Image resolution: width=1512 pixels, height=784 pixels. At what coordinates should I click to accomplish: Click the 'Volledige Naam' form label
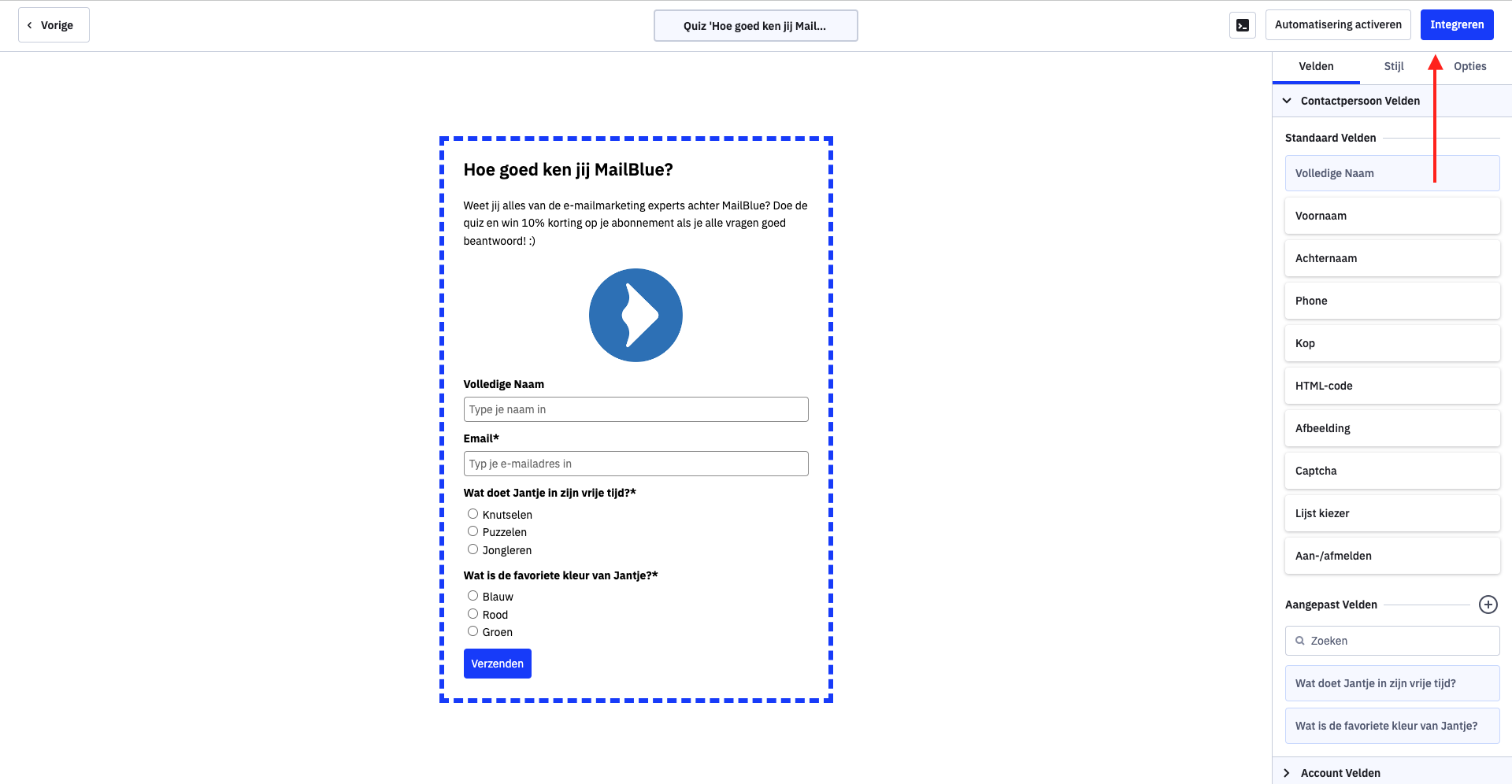coord(503,384)
